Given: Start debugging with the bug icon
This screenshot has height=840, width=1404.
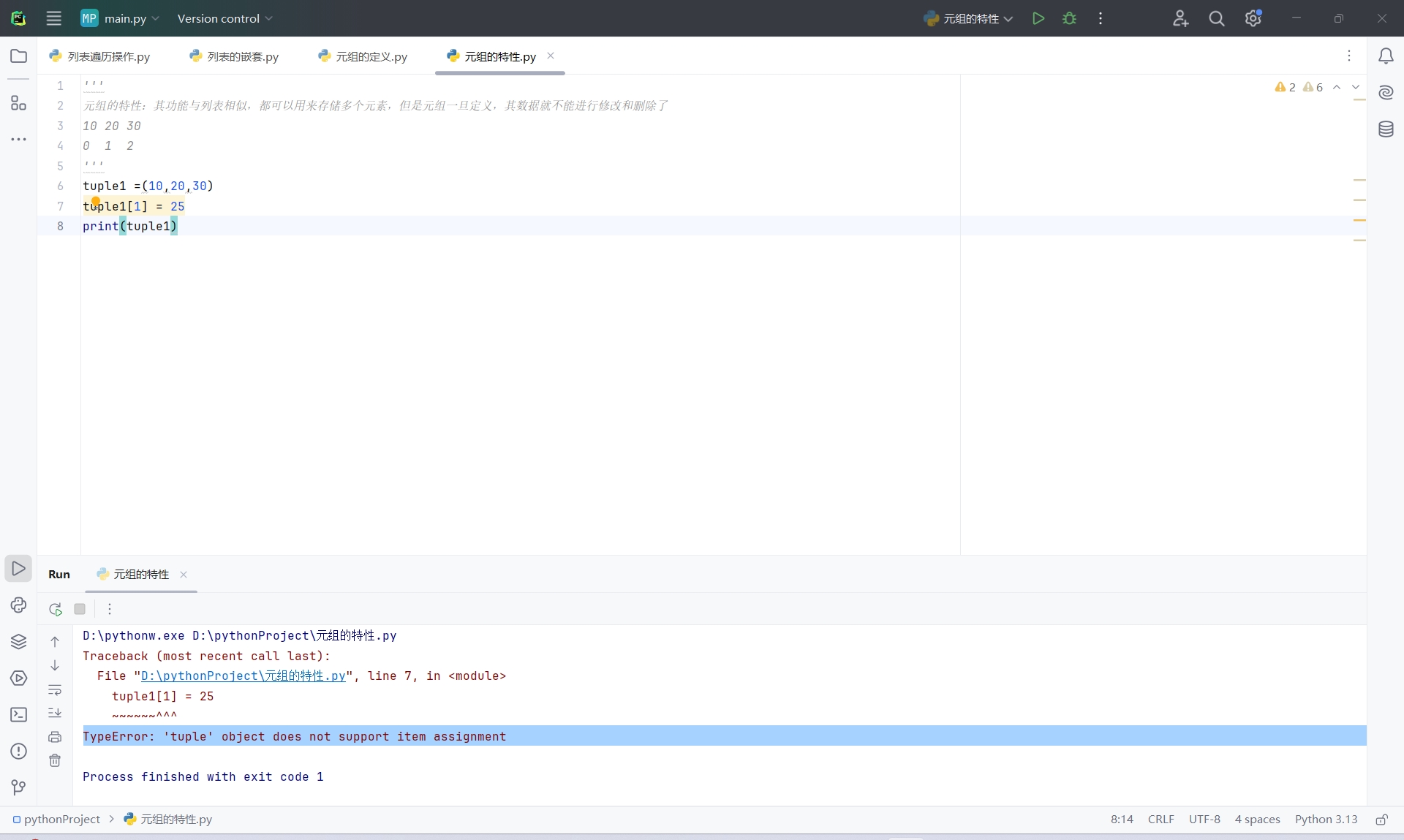Looking at the screenshot, I should coord(1069,18).
